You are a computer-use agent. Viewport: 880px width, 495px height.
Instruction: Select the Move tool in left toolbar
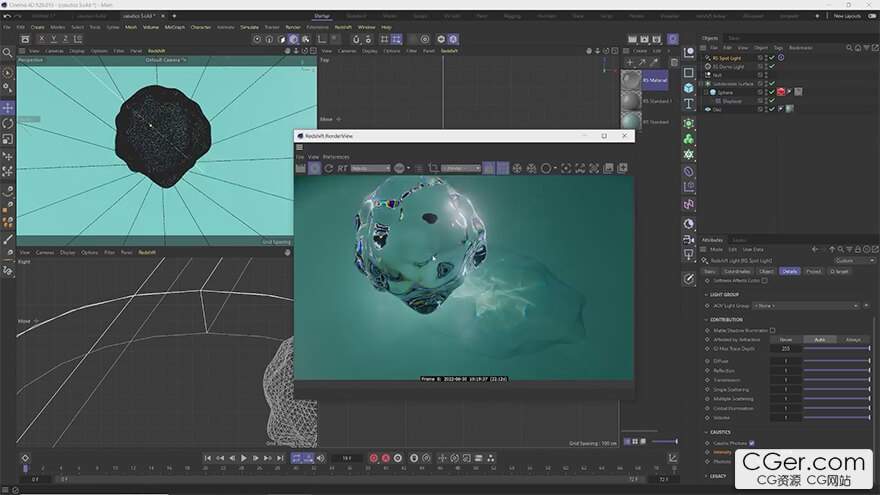coord(8,107)
